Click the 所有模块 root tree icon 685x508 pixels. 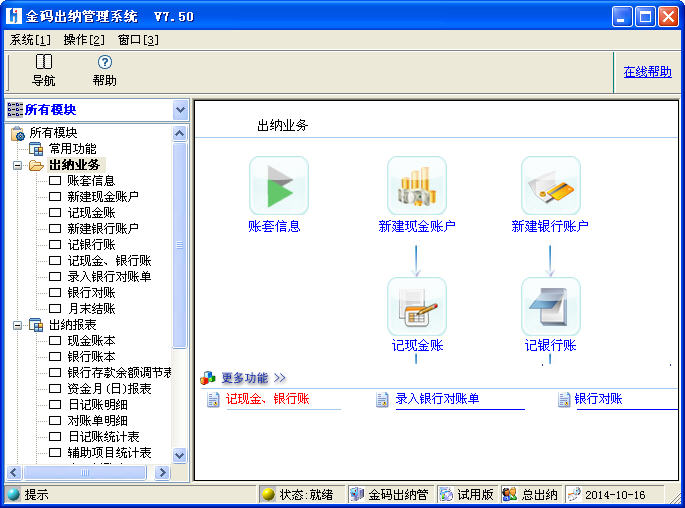pyautogui.click(x=18, y=133)
